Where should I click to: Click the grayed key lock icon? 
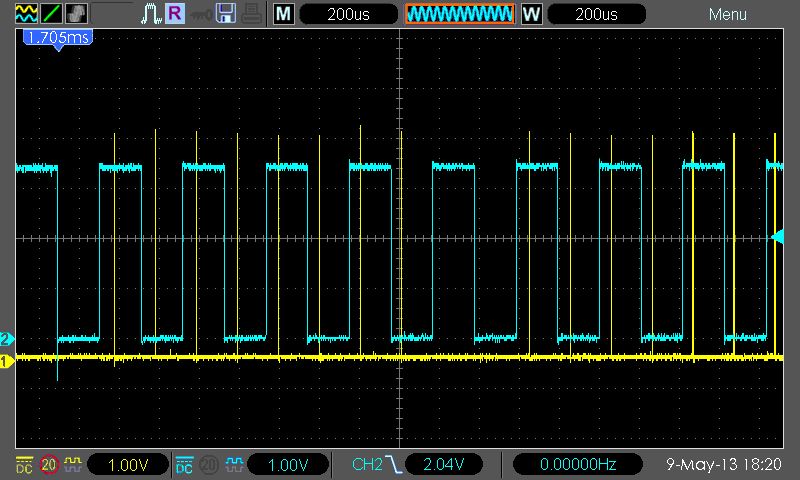pyautogui.click(x=201, y=15)
